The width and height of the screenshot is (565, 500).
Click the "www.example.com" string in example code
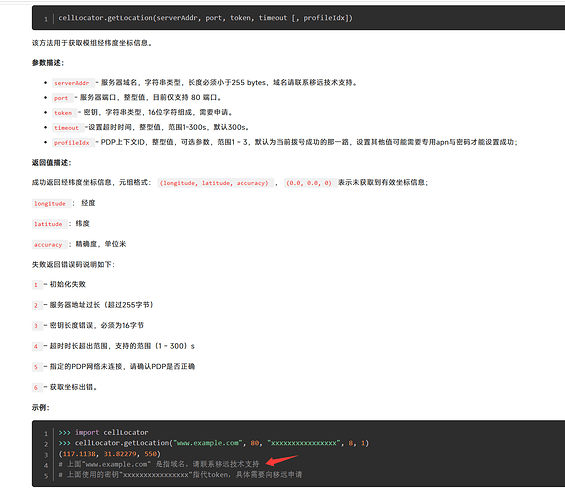click(209, 443)
